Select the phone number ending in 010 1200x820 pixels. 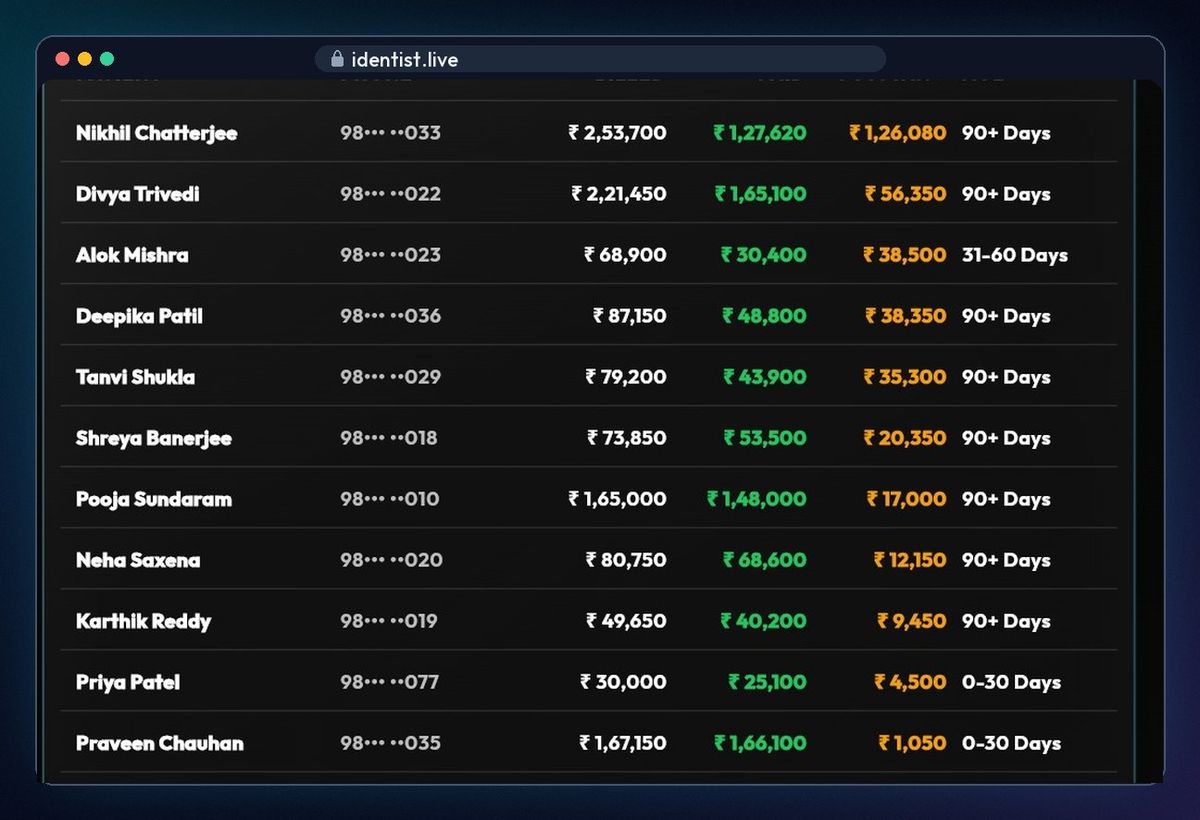coord(390,499)
